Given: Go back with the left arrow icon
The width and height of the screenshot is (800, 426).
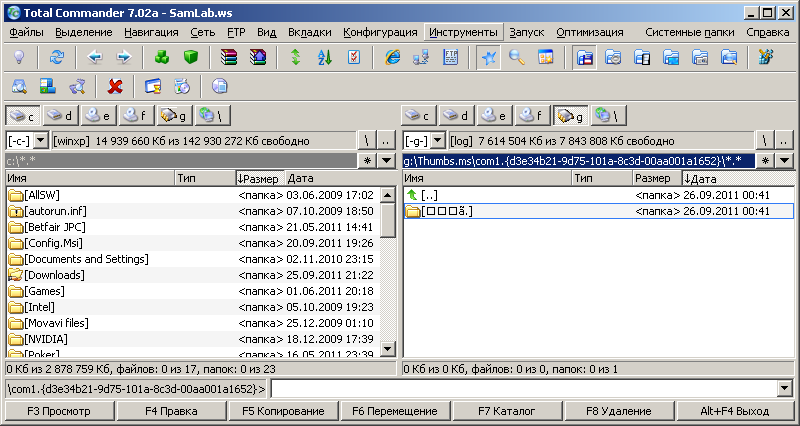Looking at the screenshot, I should coord(94,57).
